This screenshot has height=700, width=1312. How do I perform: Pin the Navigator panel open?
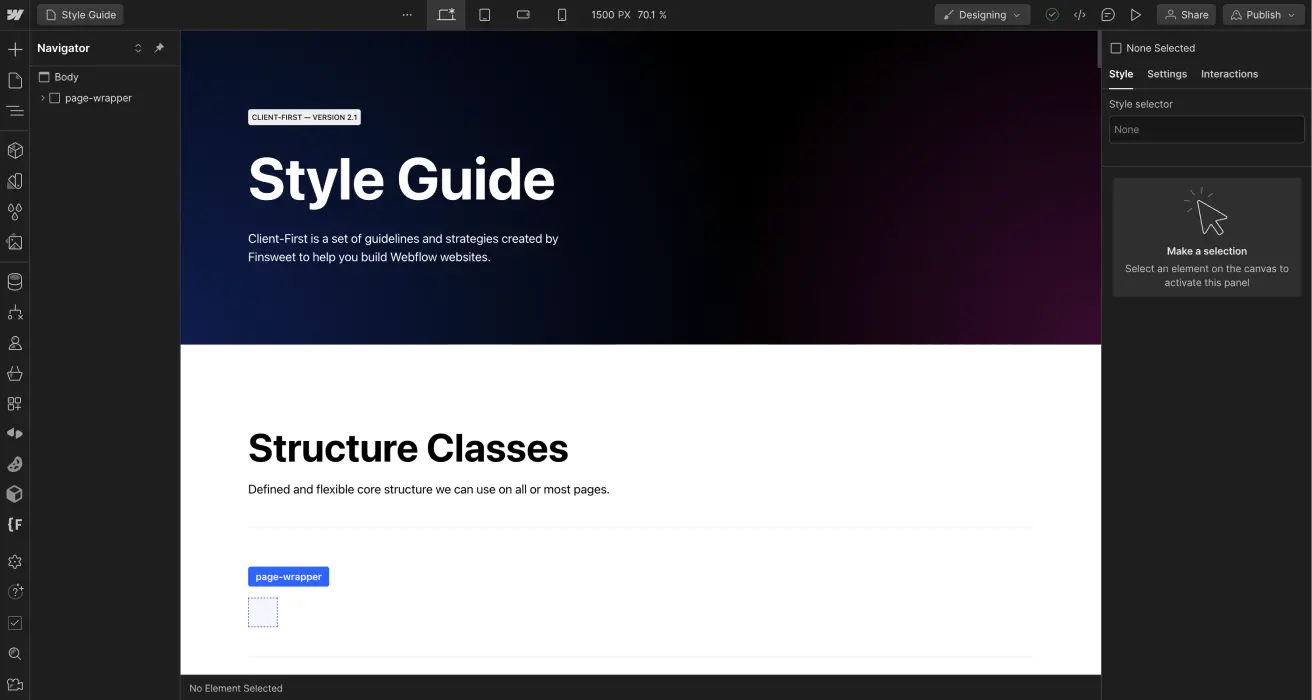point(158,48)
